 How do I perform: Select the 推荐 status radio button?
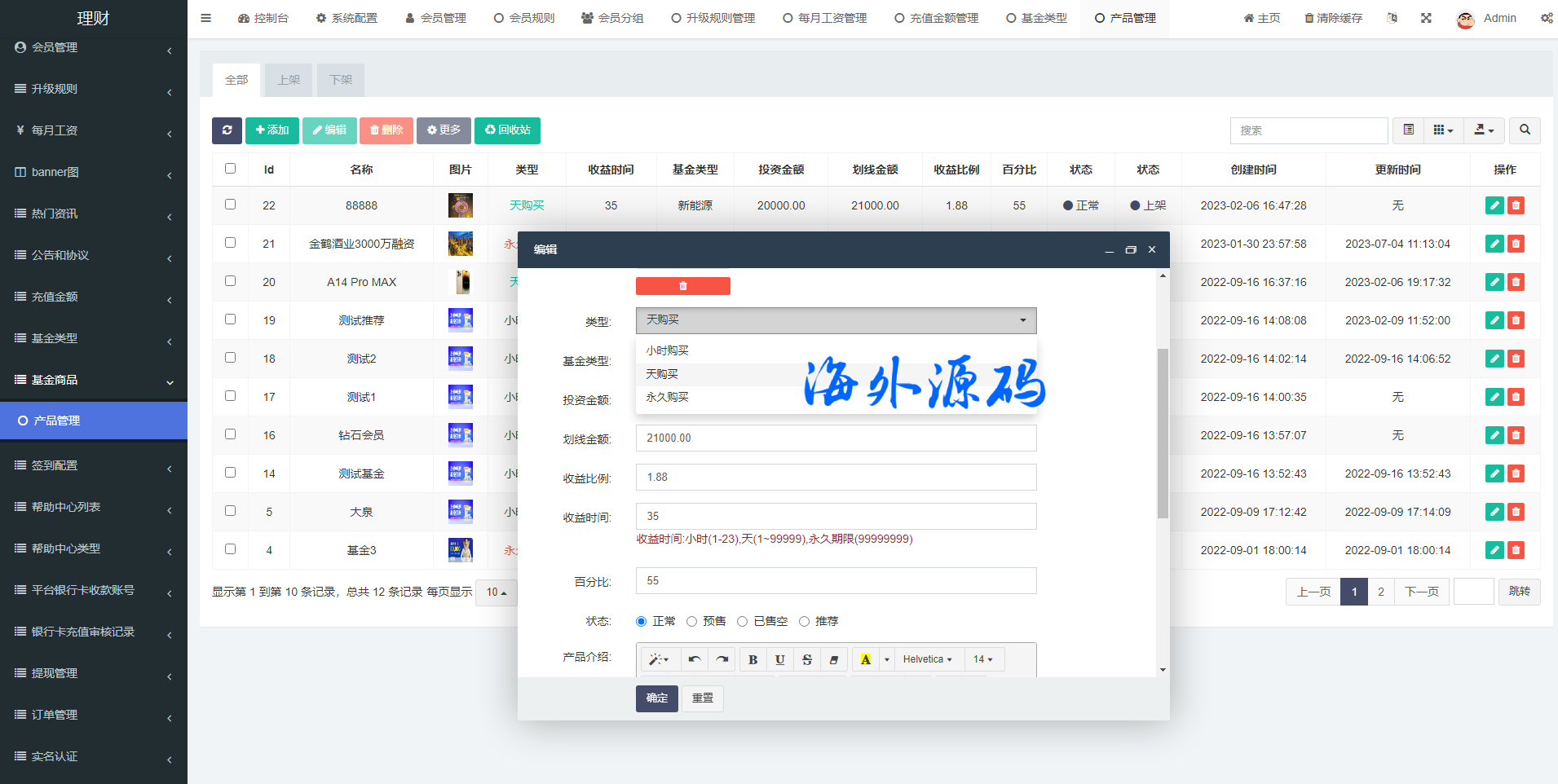(804, 622)
